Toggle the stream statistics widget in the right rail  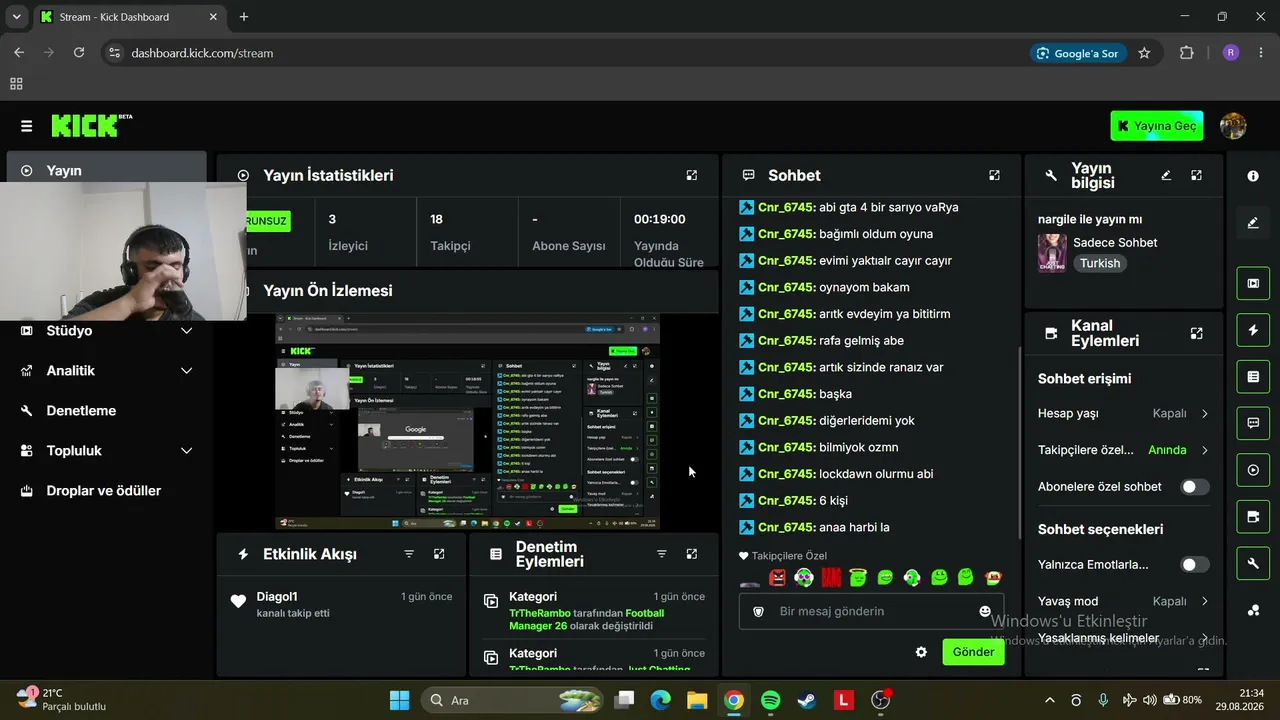[x=1253, y=470]
